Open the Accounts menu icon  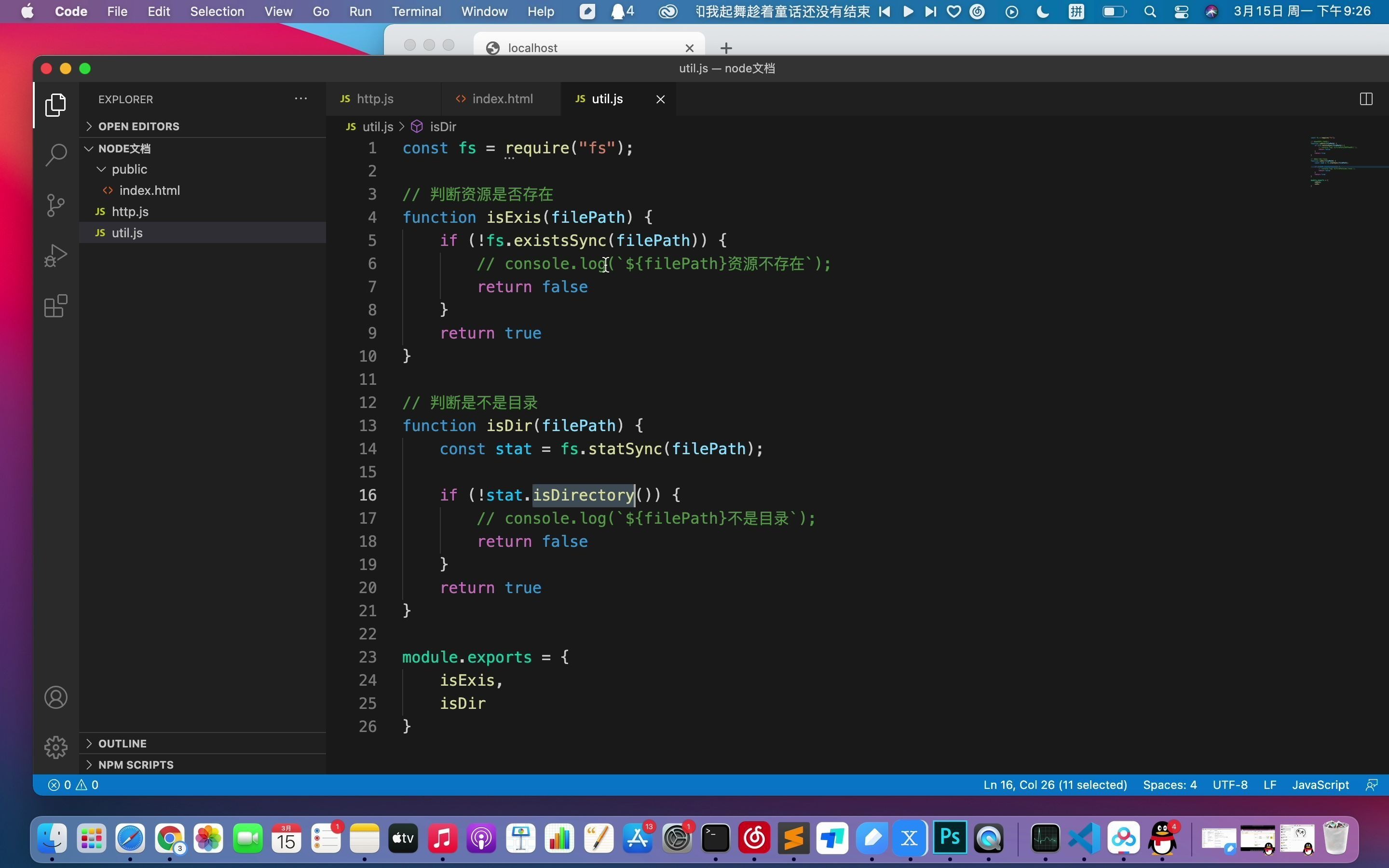click(x=55, y=697)
